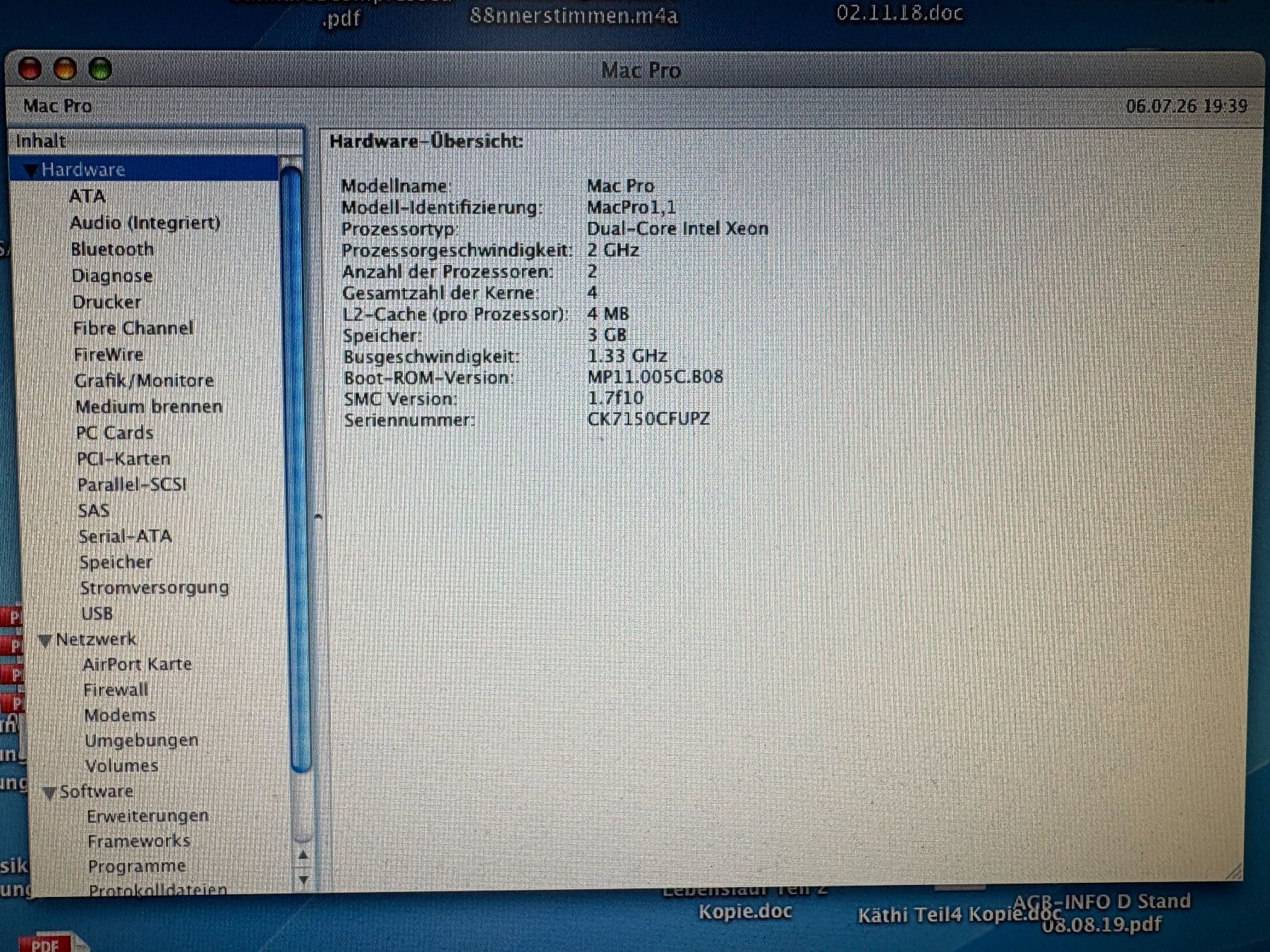
Task: Click the sidebar scrollbar thumb
Action: [x=297, y=469]
